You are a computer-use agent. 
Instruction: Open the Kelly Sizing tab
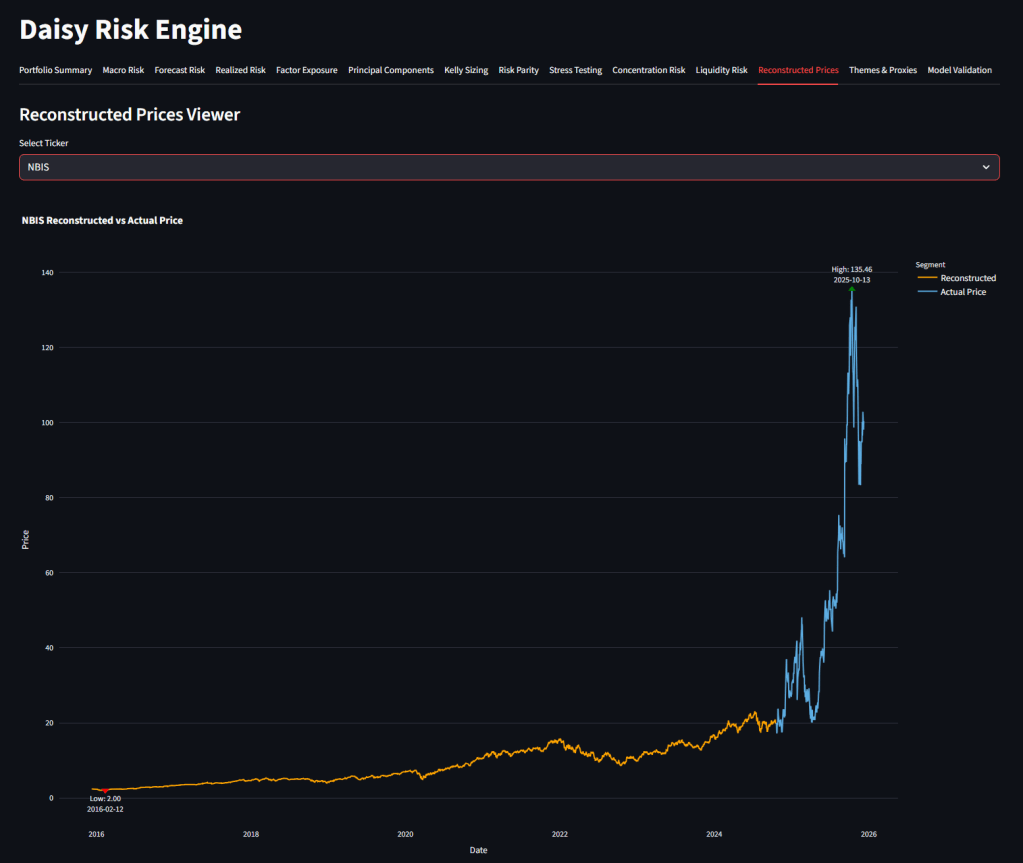(466, 70)
